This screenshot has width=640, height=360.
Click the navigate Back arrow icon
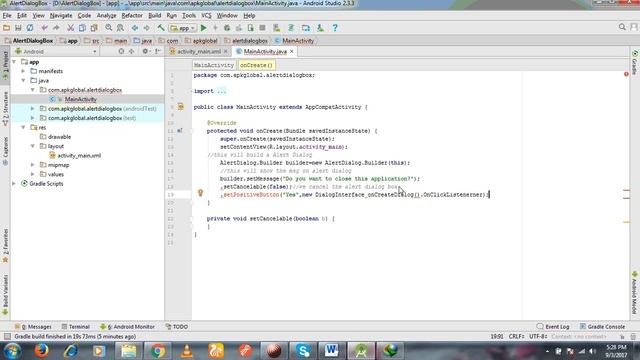[134, 28]
